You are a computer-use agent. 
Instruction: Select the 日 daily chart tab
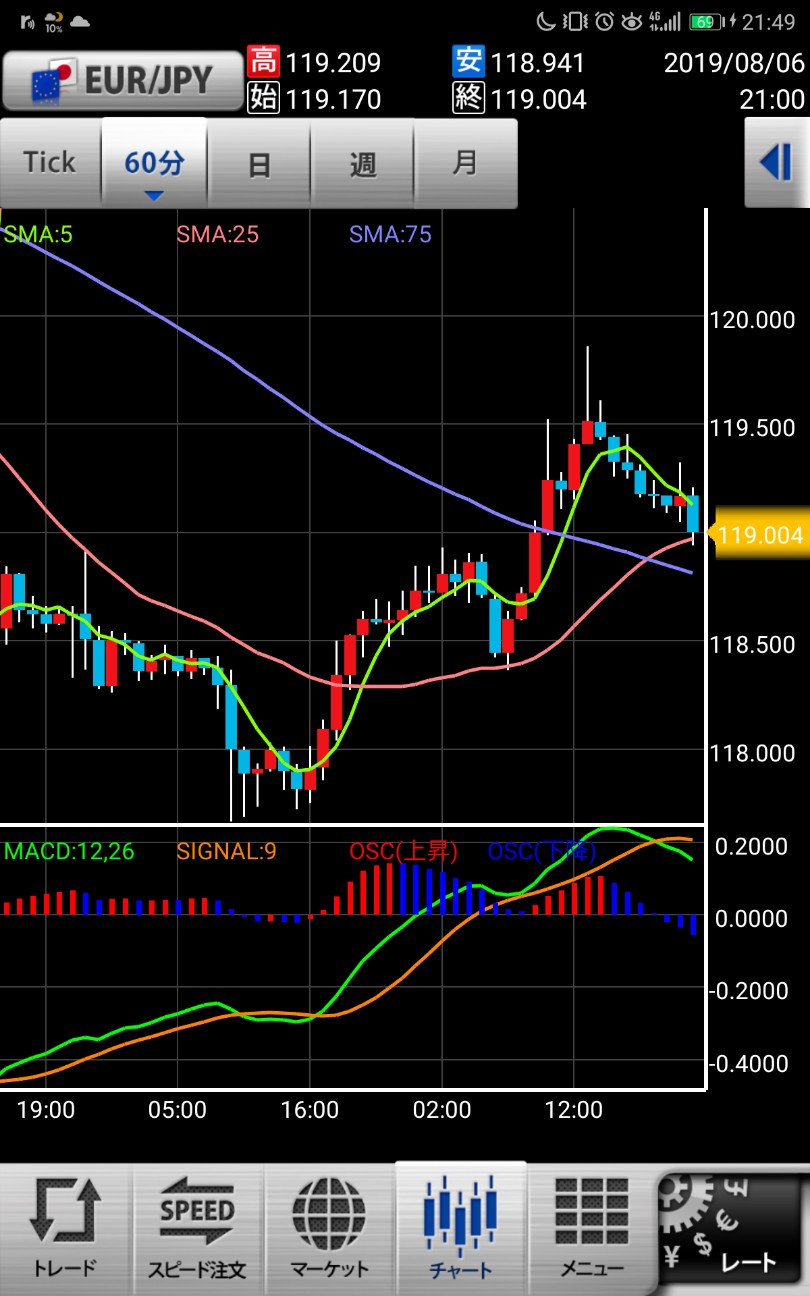click(x=258, y=162)
